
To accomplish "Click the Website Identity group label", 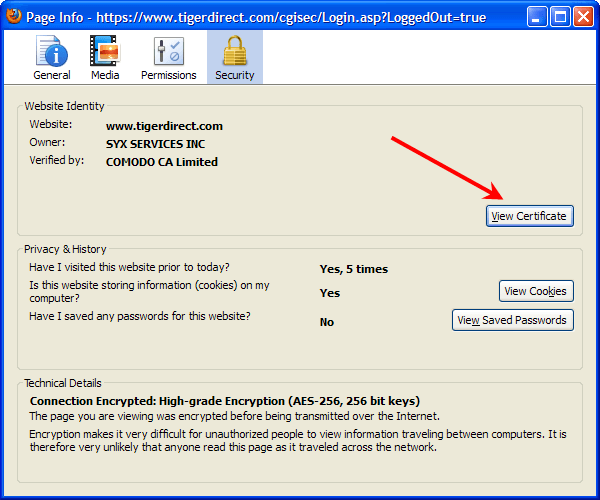I will pyautogui.click(x=64, y=106).
